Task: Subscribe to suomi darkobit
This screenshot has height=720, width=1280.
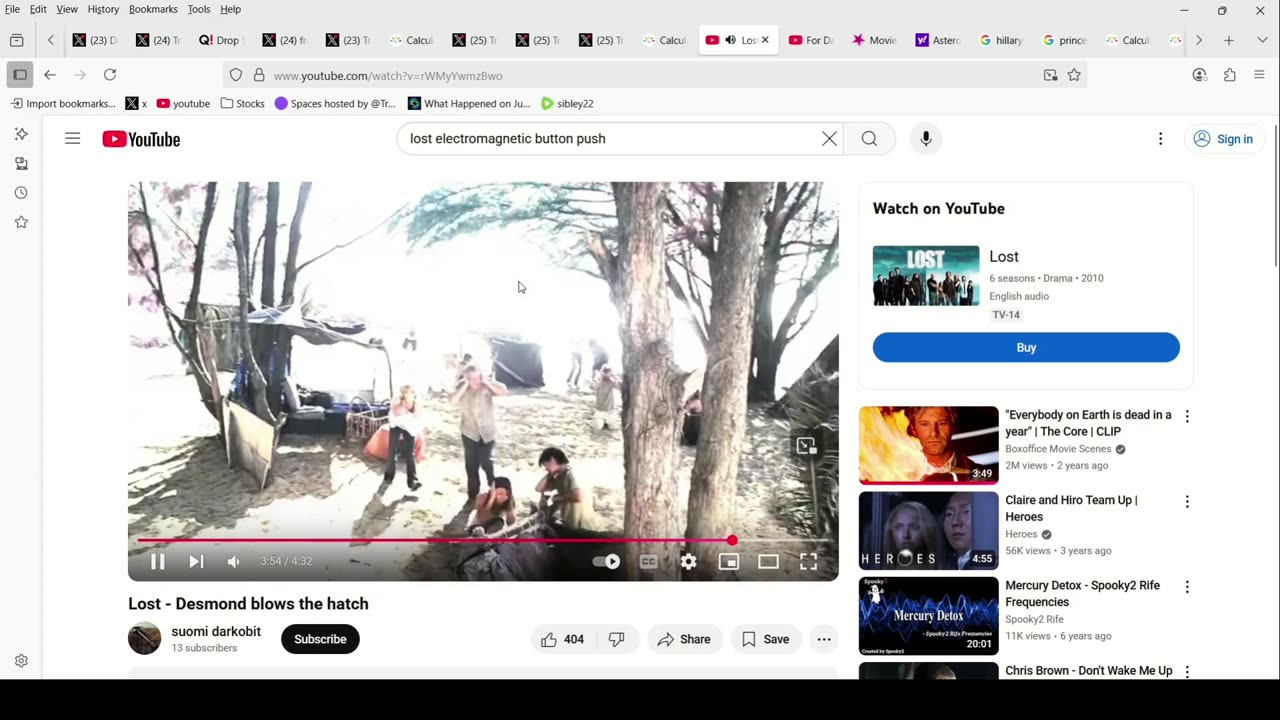Action: (320, 639)
